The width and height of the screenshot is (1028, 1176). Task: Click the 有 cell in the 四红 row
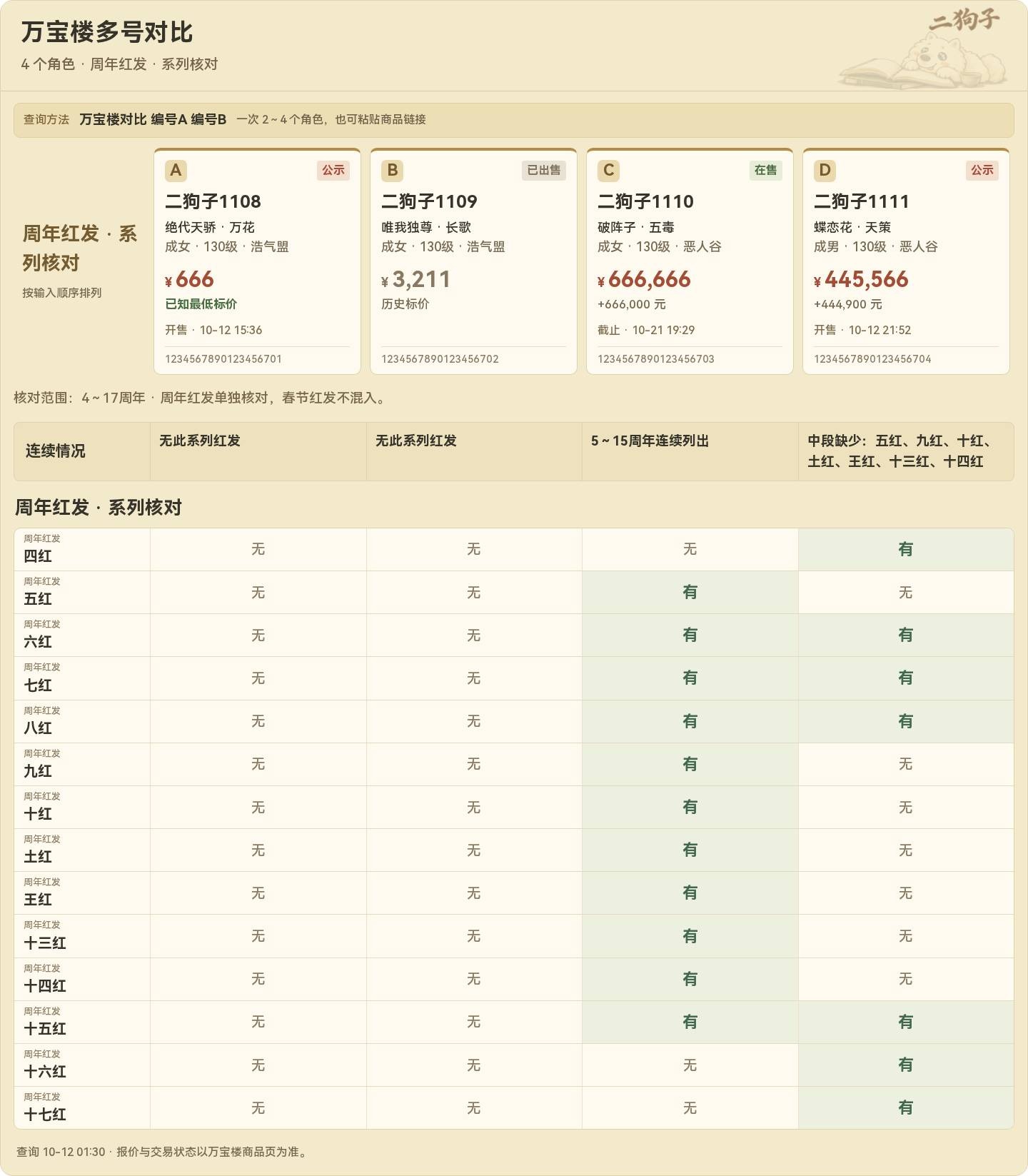[x=906, y=550]
